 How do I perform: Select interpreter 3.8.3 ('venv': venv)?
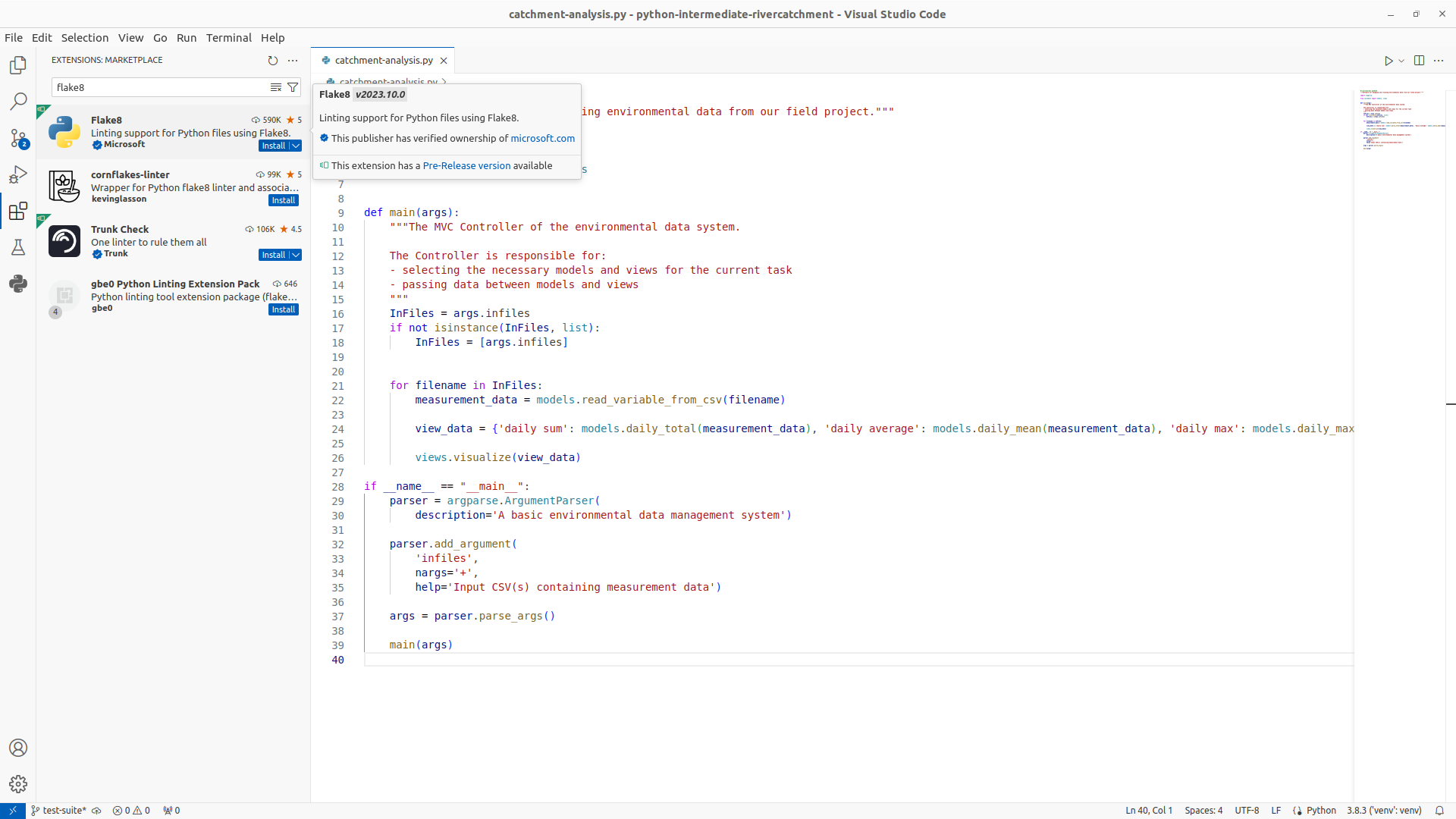1384,810
